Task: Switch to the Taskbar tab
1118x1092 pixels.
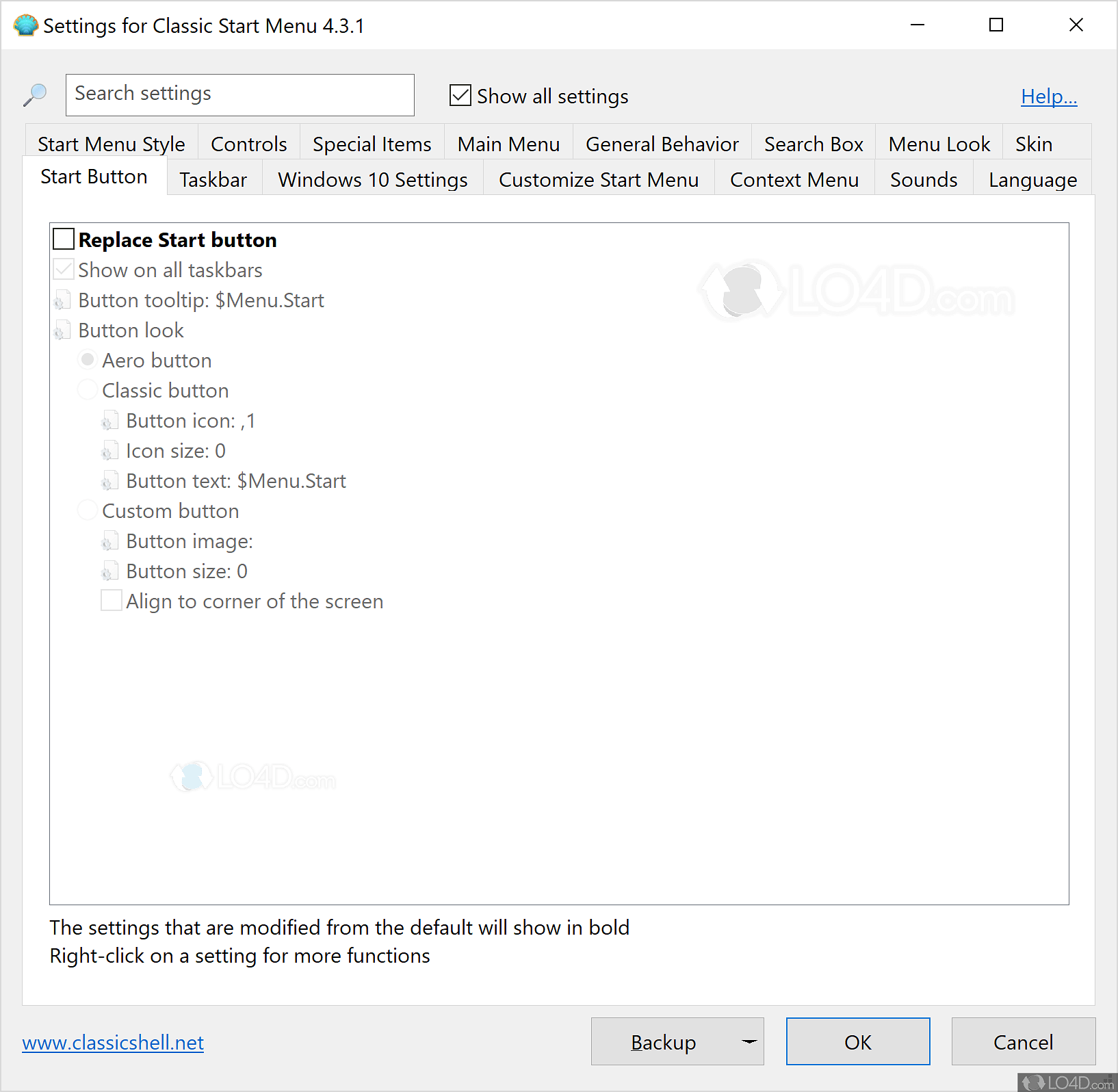Action: [213, 179]
